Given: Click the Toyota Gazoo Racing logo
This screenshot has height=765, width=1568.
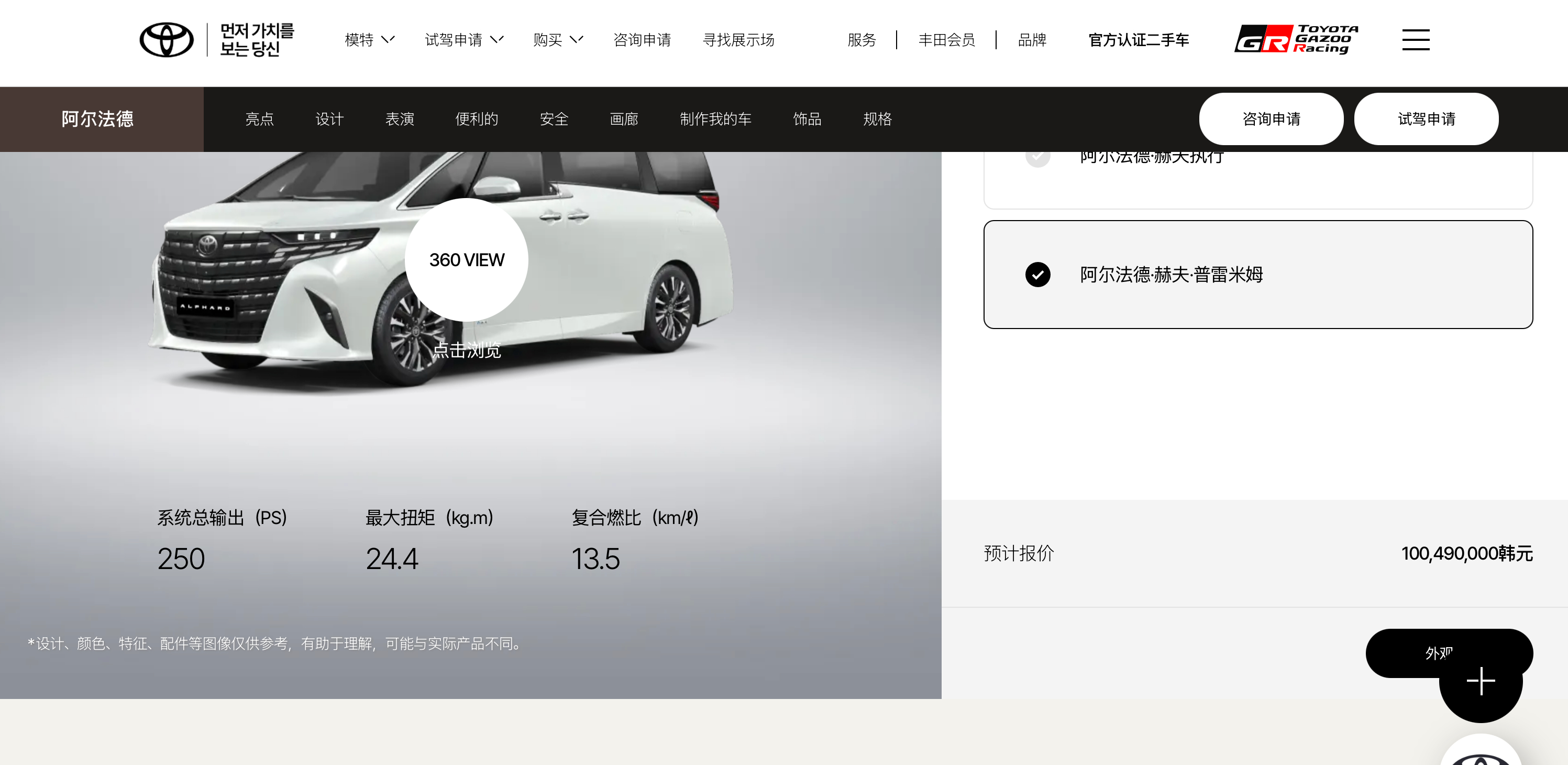Looking at the screenshot, I should point(1296,40).
